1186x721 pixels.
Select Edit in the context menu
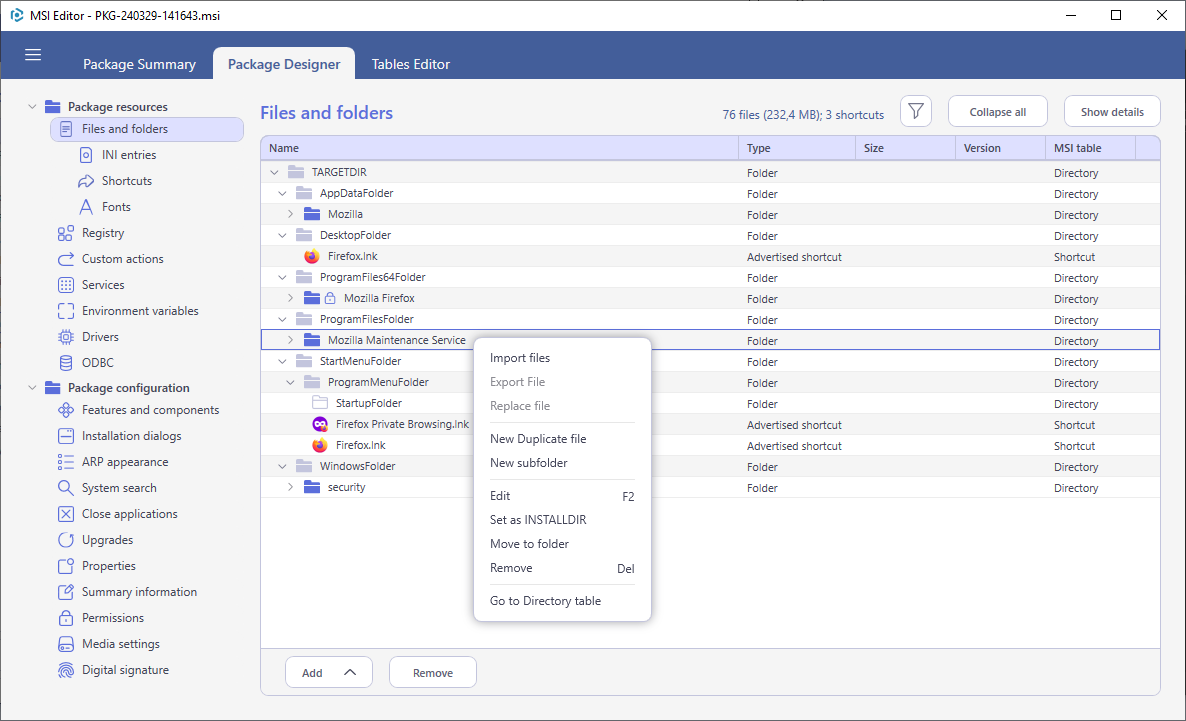click(562, 496)
